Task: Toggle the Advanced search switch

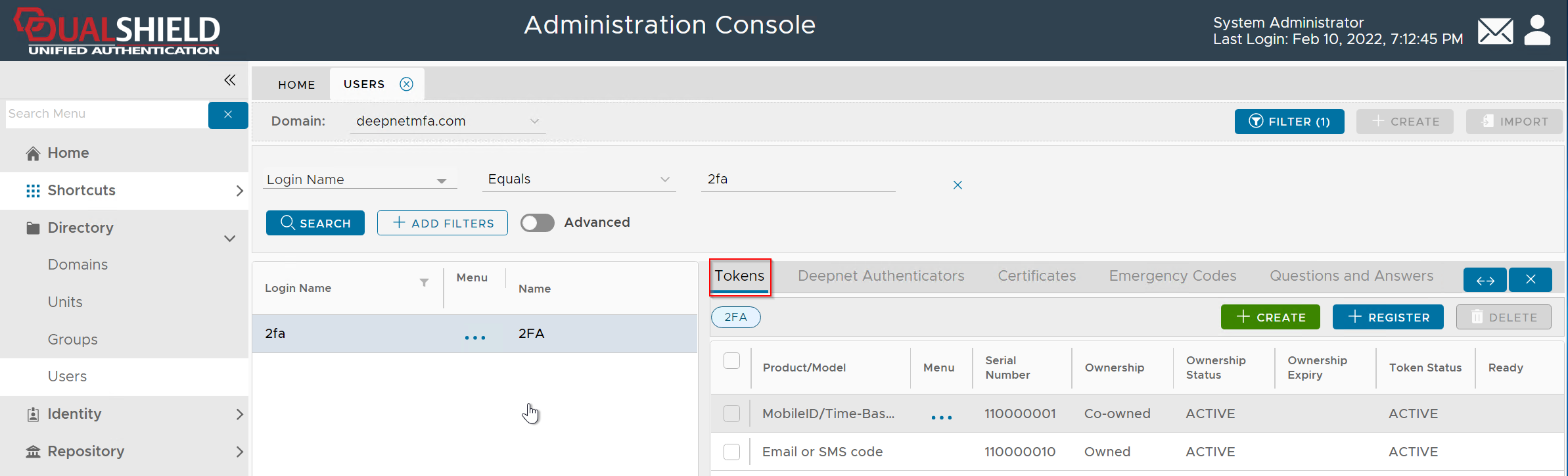Action: pyautogui.click(x=537, y=223)
